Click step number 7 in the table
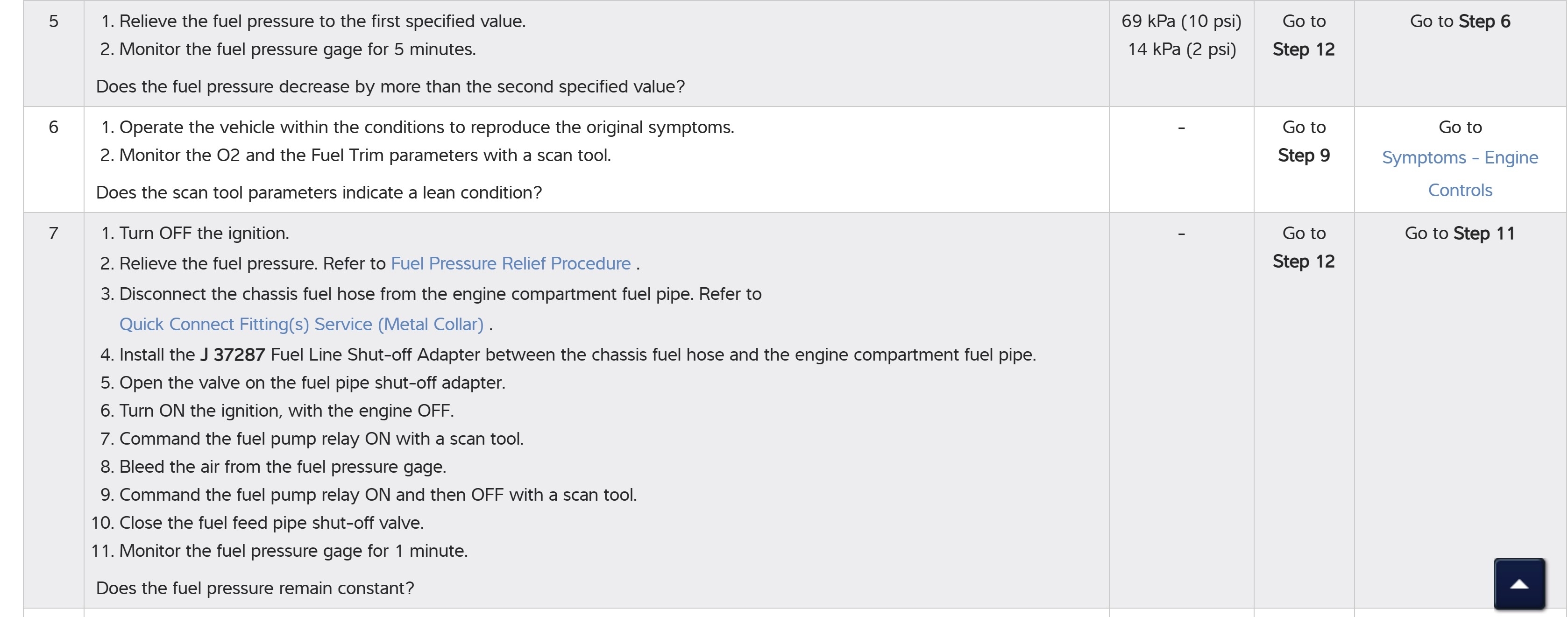Screen dimensions: 1568x617 click(x=54, y=233)
